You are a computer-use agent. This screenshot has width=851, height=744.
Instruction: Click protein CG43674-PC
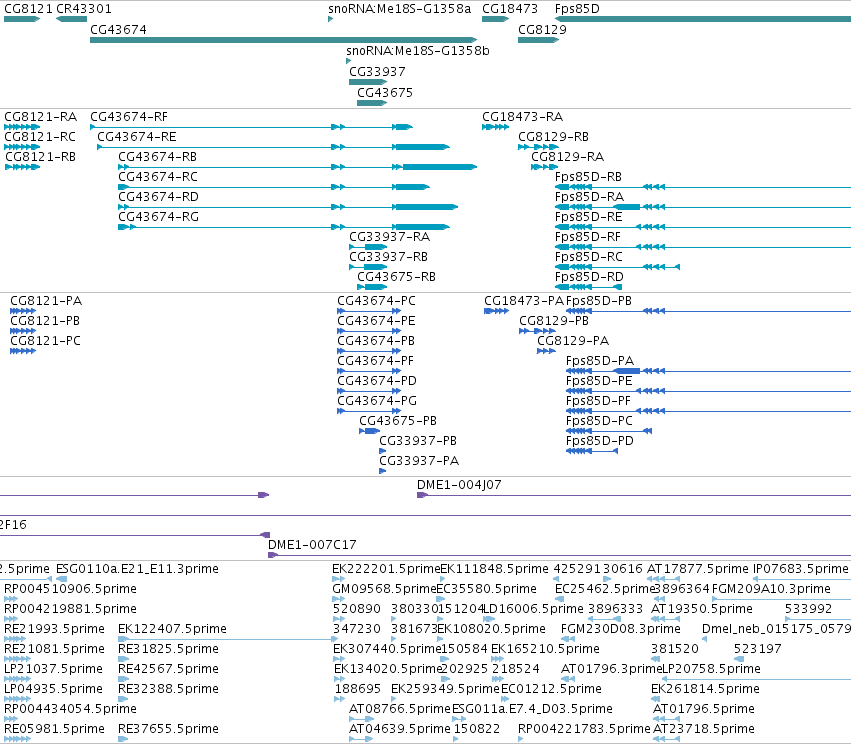[x=376, y=301]
